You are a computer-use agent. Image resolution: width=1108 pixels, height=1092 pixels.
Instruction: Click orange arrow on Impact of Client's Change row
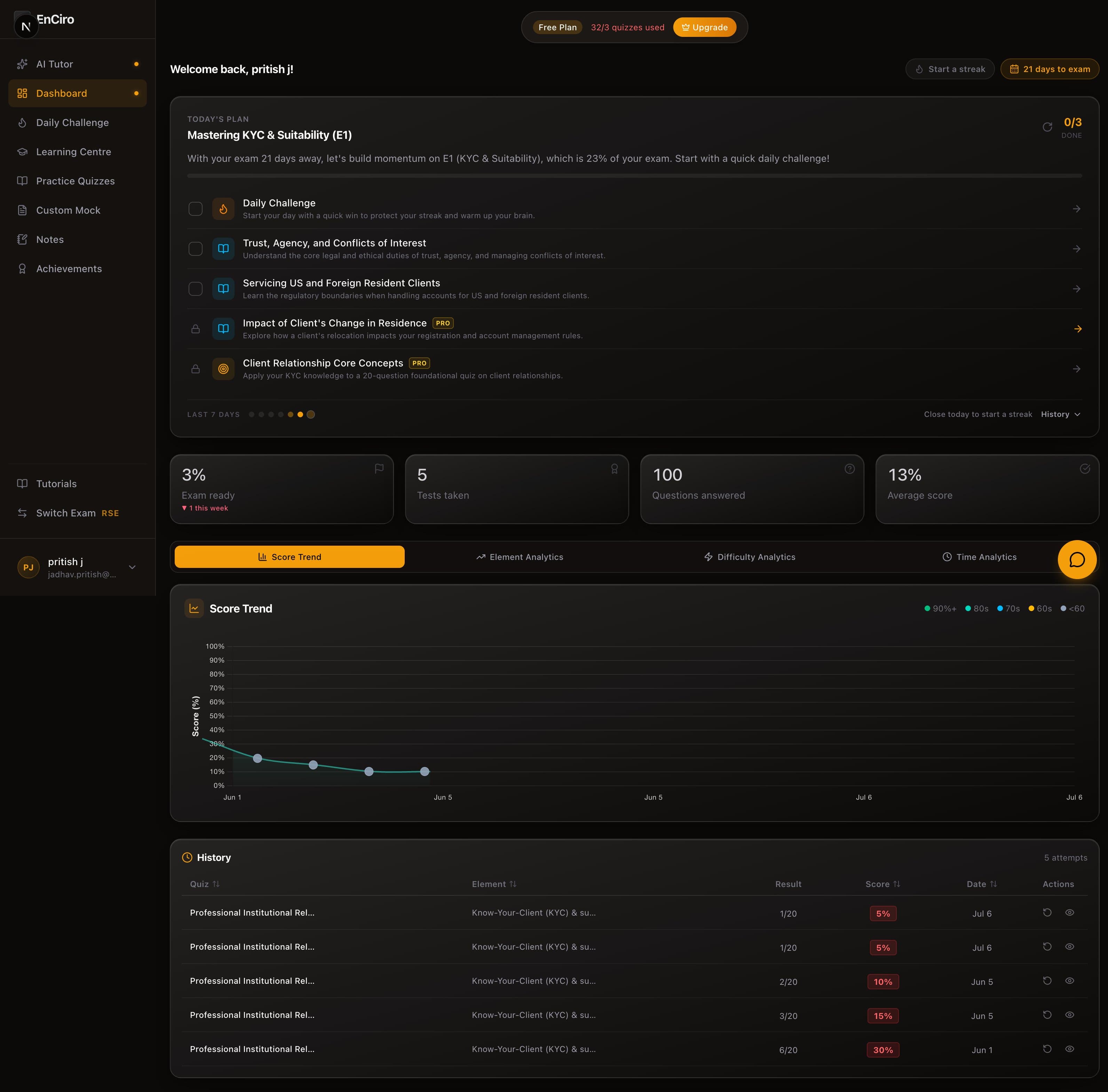point(1078,329)
